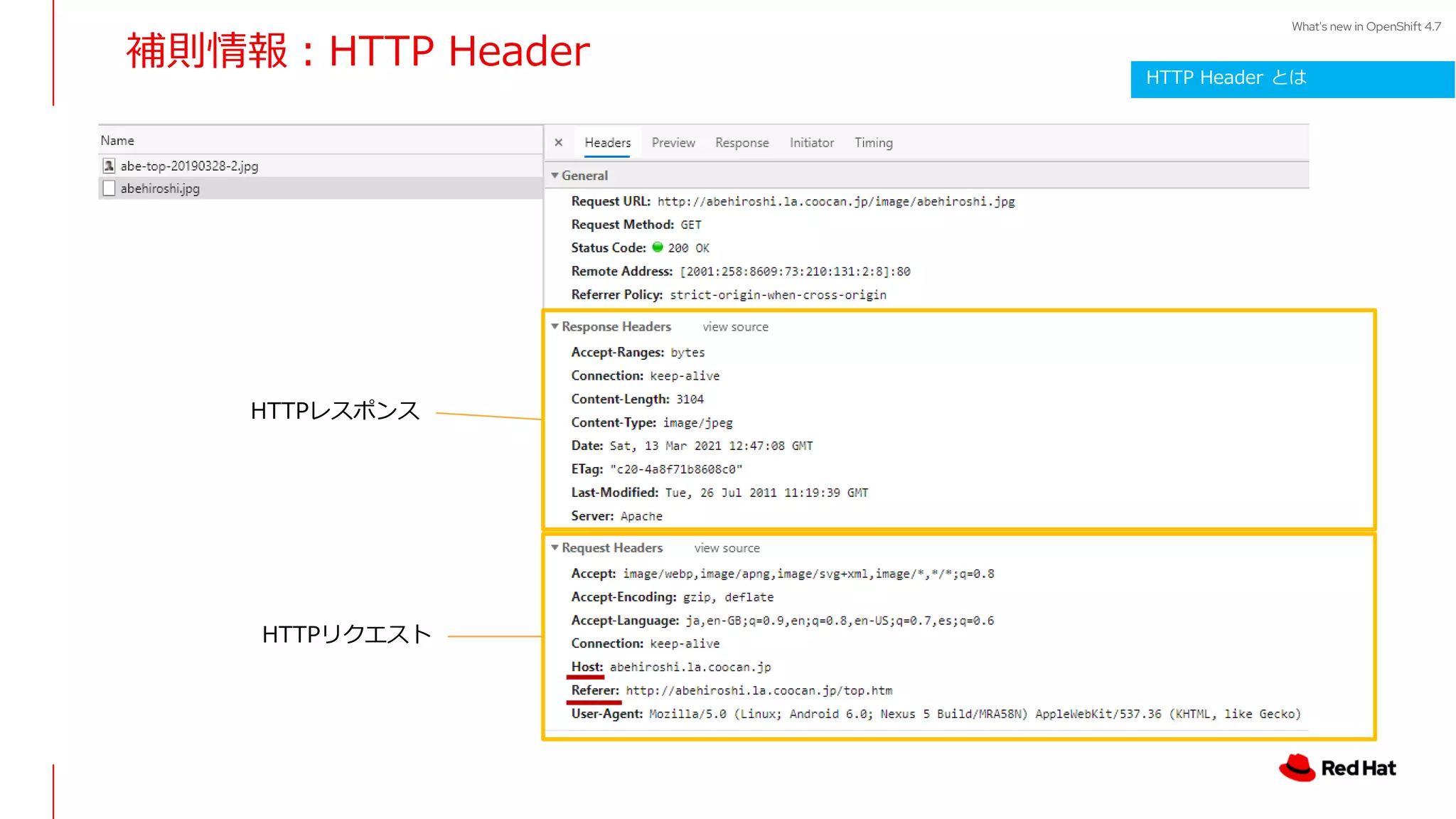Image resolution: width=1456 pixels, height=819 pixels.
Task: Open the Headers tab
Action: (607, 143)
